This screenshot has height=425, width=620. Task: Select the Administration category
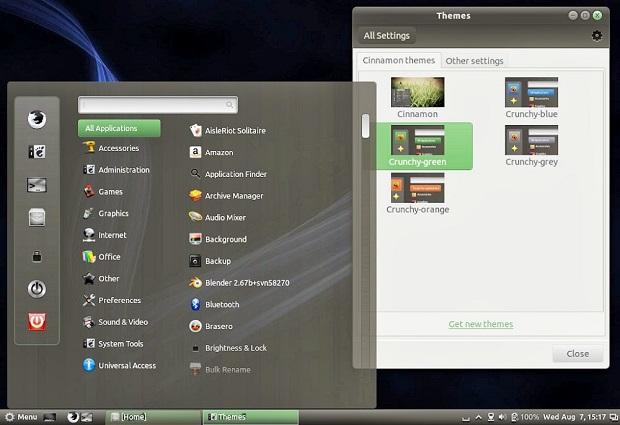116,170
